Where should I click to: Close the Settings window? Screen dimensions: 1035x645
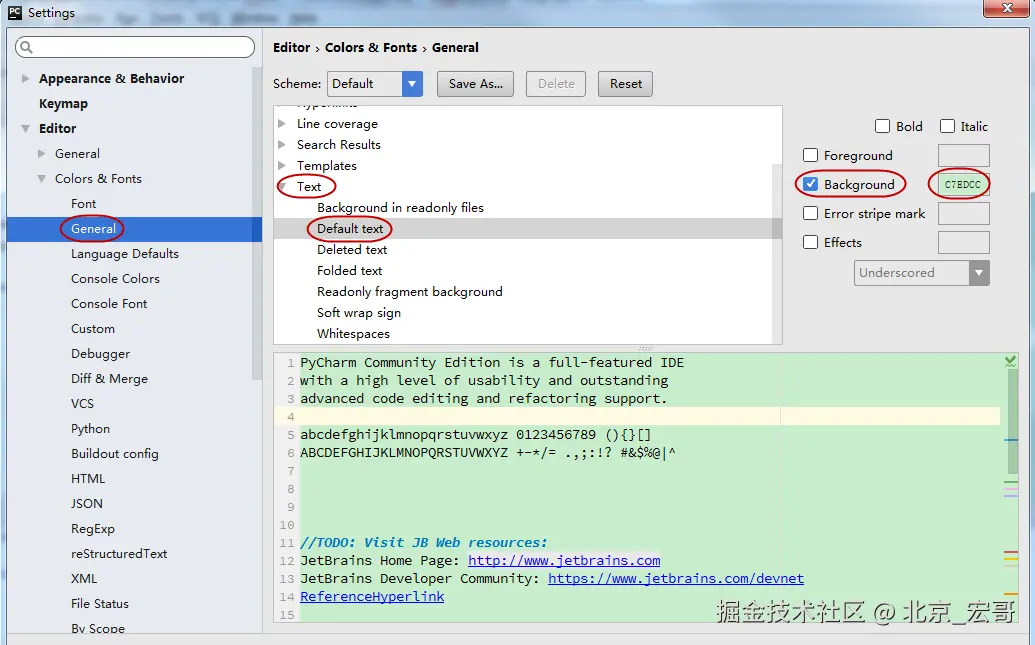tap(1007, 8)
